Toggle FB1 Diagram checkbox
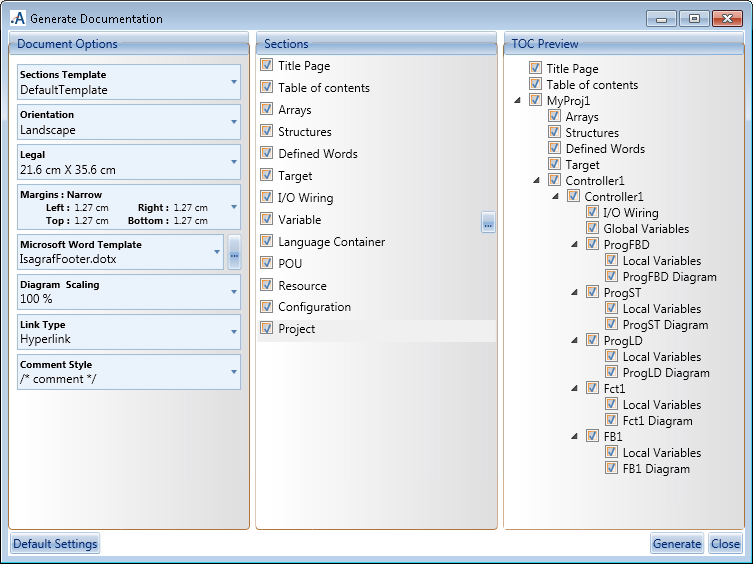The image size is (753, 564). pyautogui.click(x=611, y=468)
